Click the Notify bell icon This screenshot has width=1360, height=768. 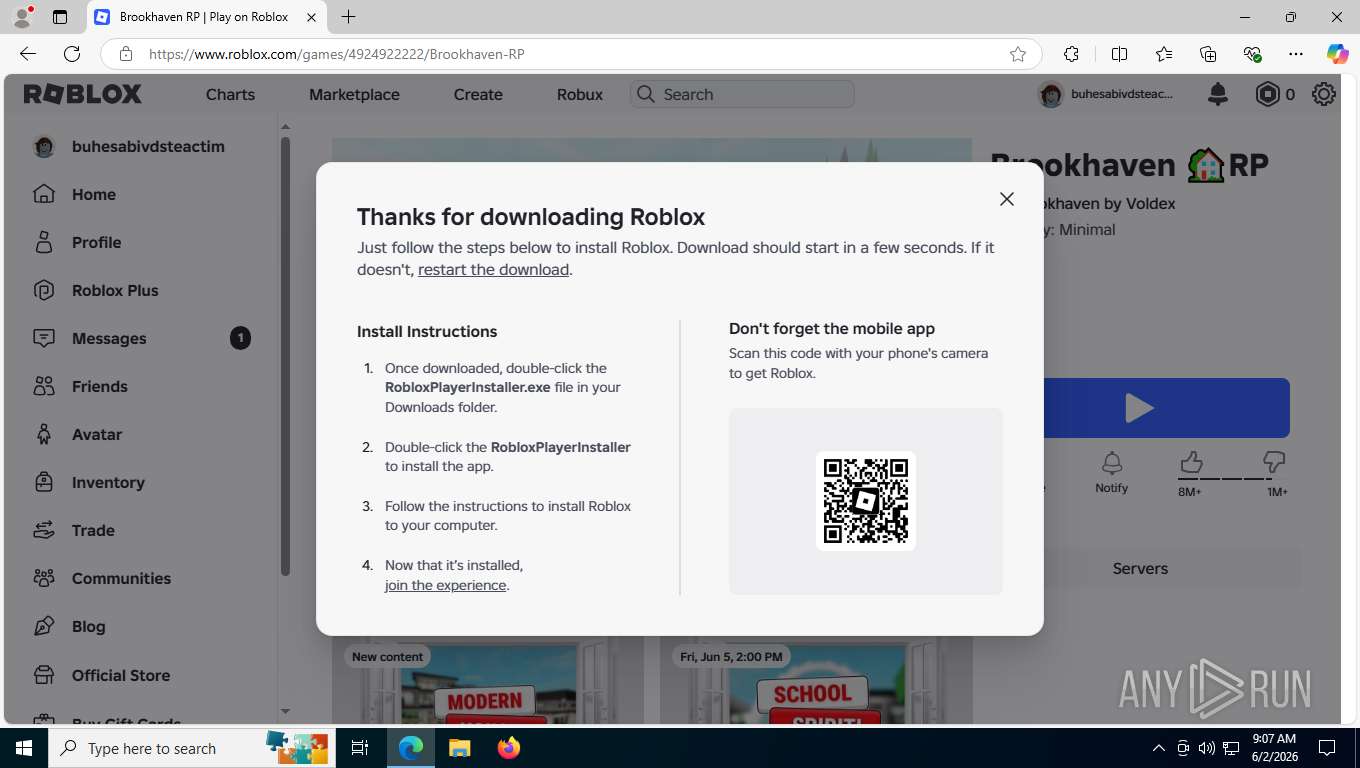[x=1111, y=463]
